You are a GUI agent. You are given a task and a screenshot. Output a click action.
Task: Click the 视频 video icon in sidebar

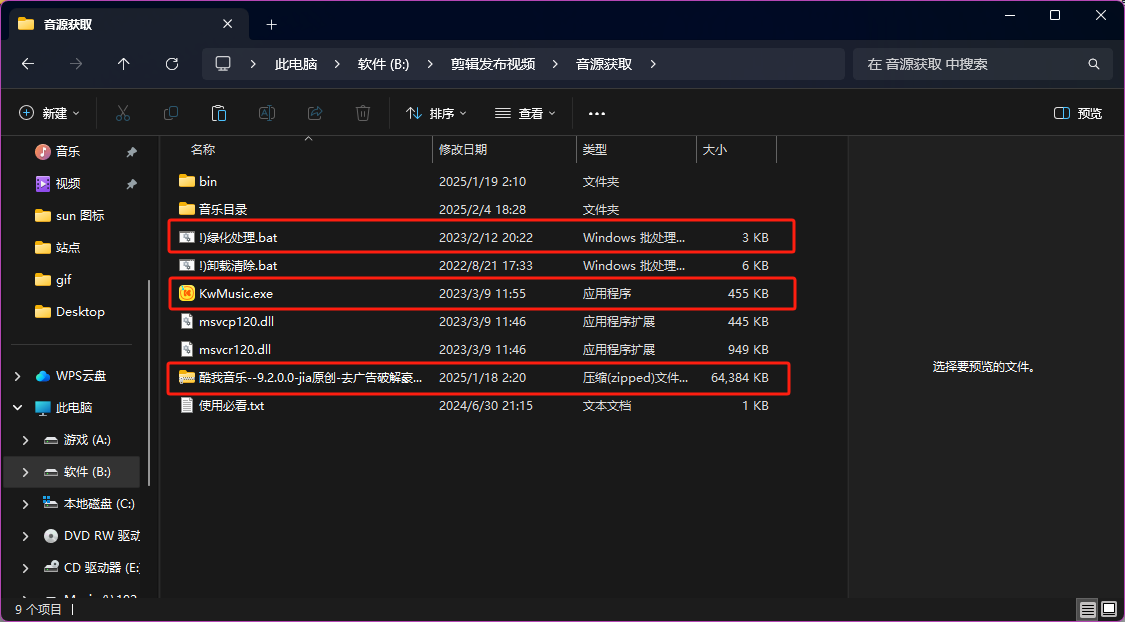[x=43, y=184]
